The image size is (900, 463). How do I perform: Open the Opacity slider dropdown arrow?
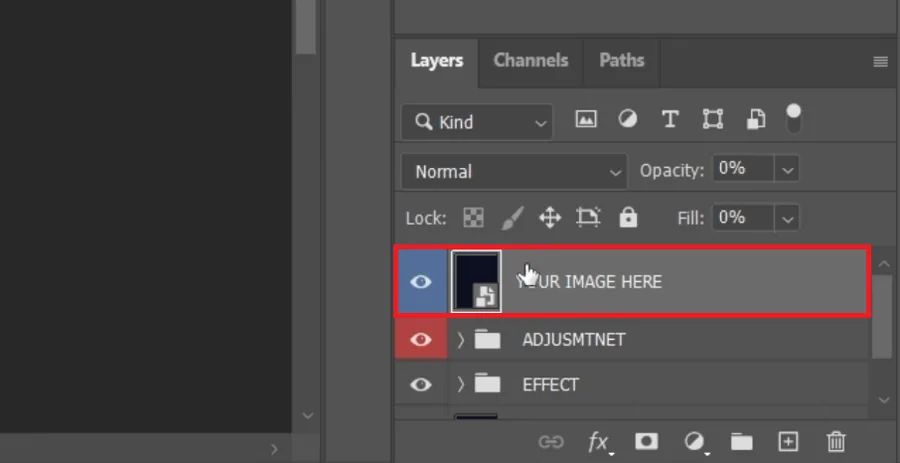click(x=787, y=170)
